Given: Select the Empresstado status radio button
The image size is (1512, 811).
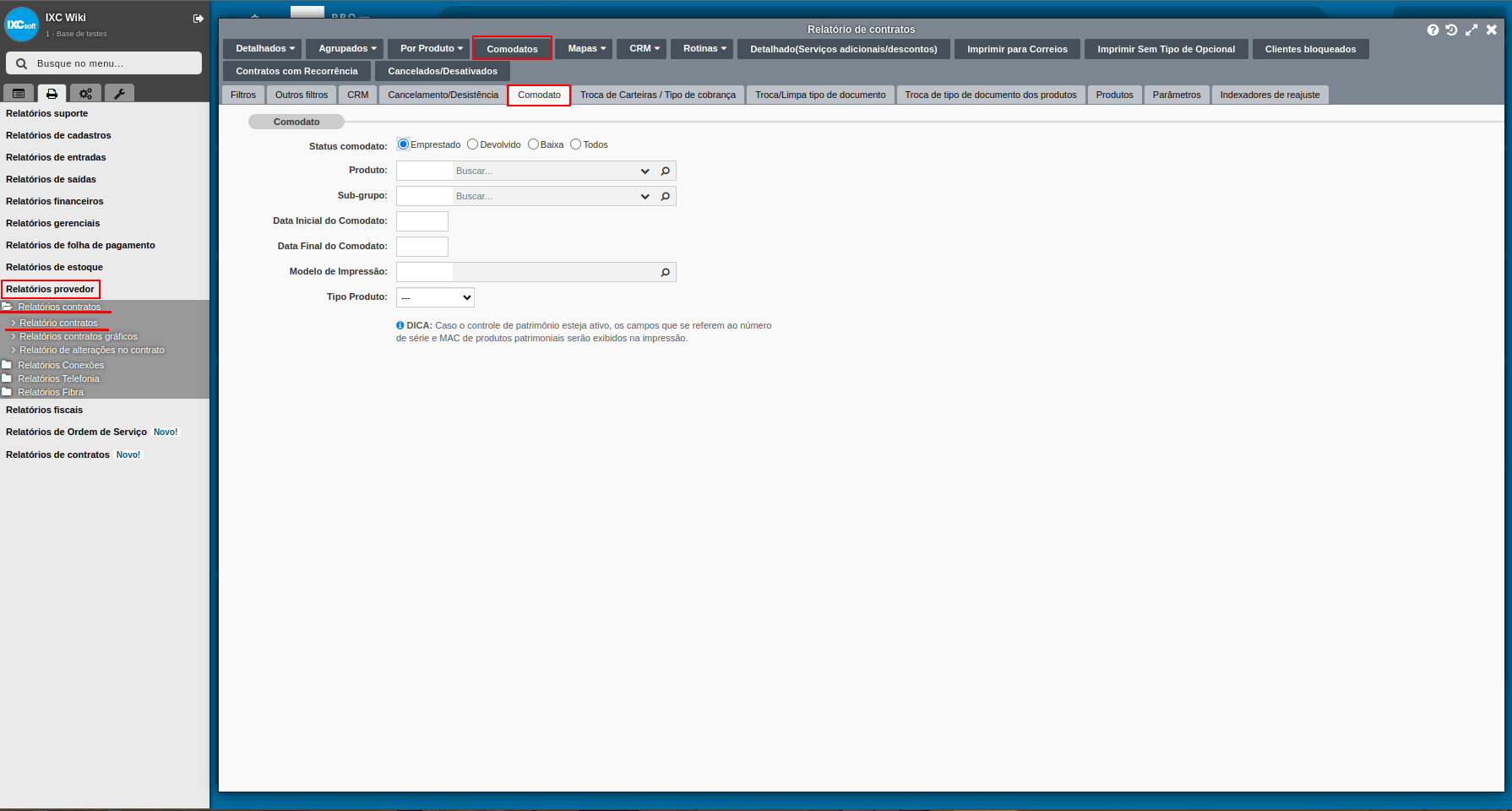Looking at the screenshot, I should tap(403, 144).
